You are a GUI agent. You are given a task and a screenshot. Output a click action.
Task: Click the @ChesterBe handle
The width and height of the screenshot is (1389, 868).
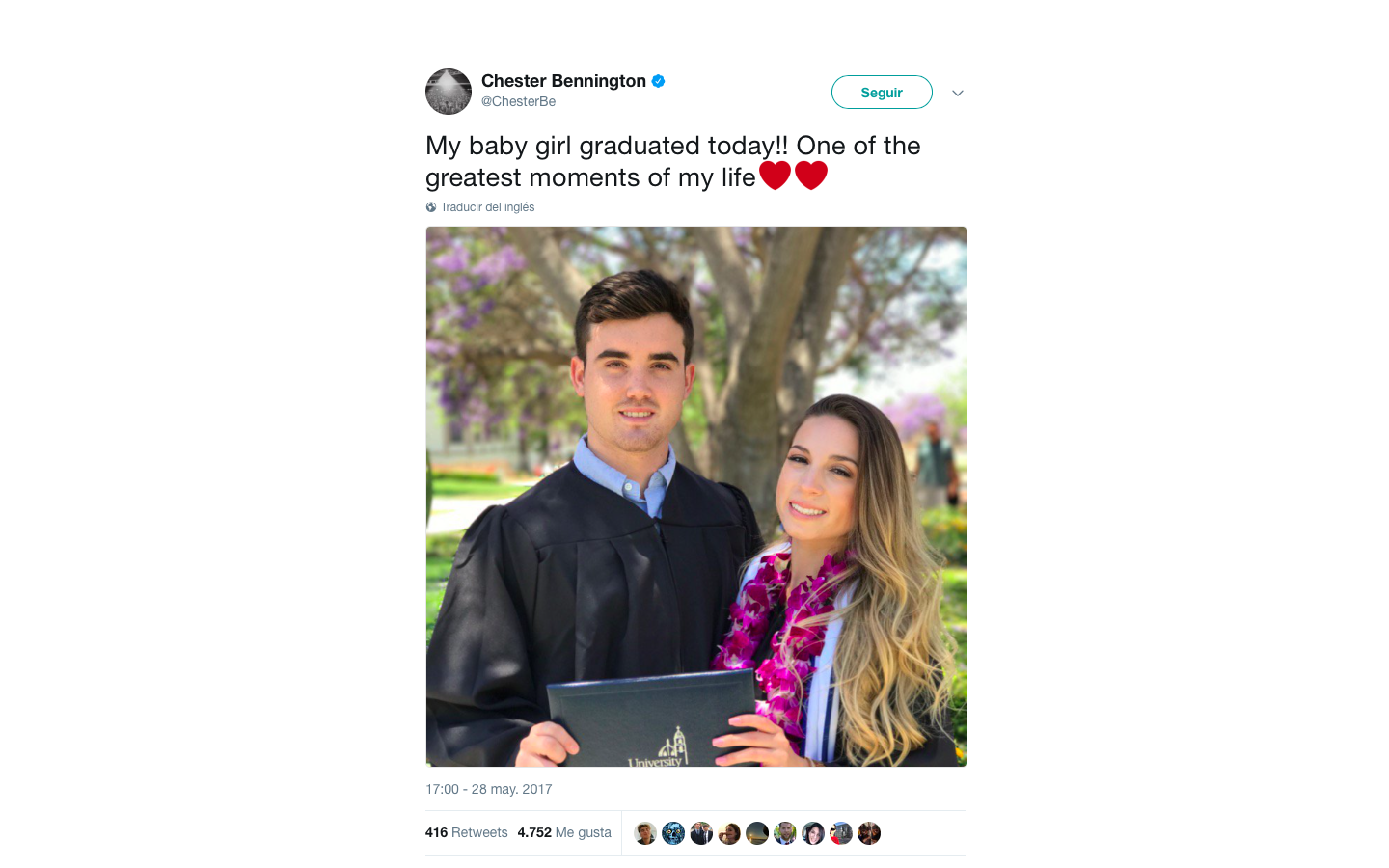[518, 101]
